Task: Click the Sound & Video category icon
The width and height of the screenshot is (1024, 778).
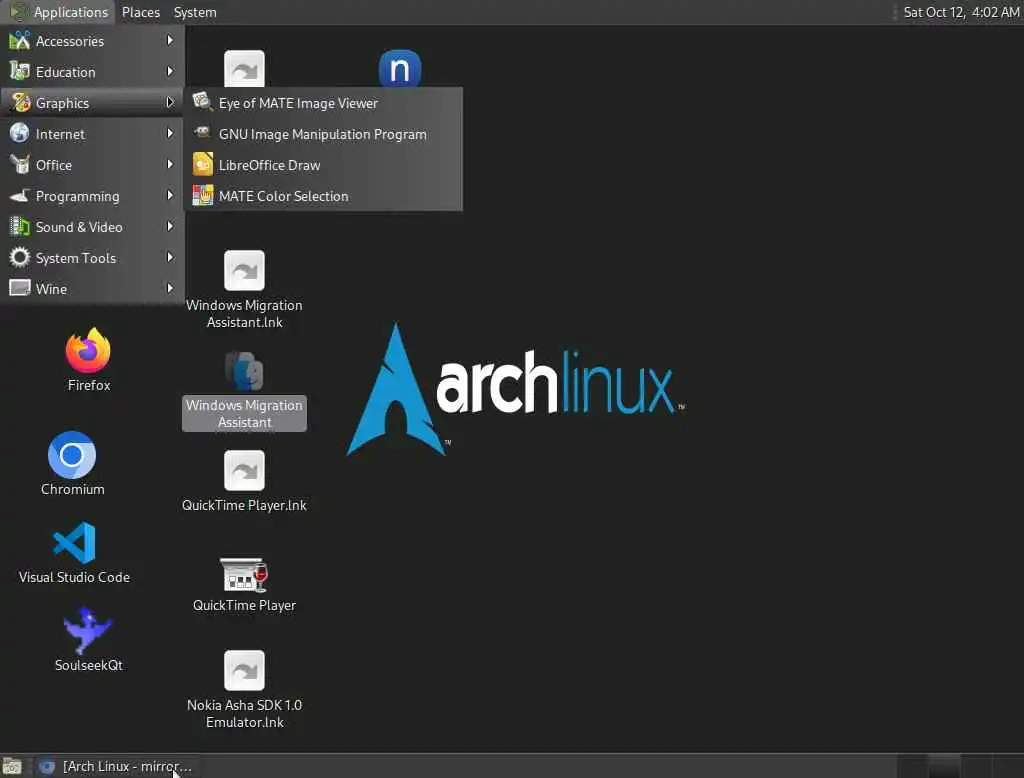Action: (20, 226)
